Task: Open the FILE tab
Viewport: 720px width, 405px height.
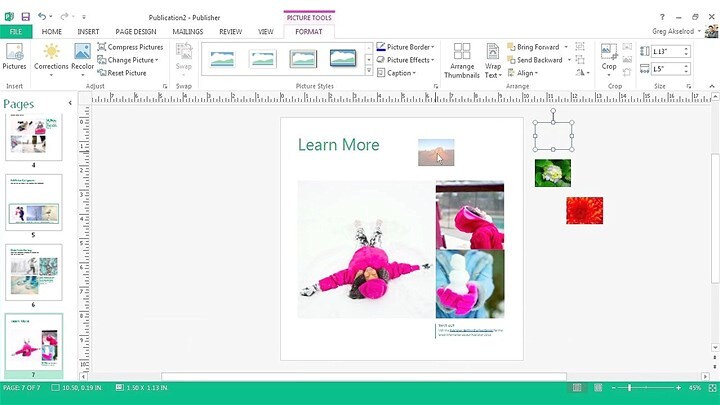Action: point(16,31)
